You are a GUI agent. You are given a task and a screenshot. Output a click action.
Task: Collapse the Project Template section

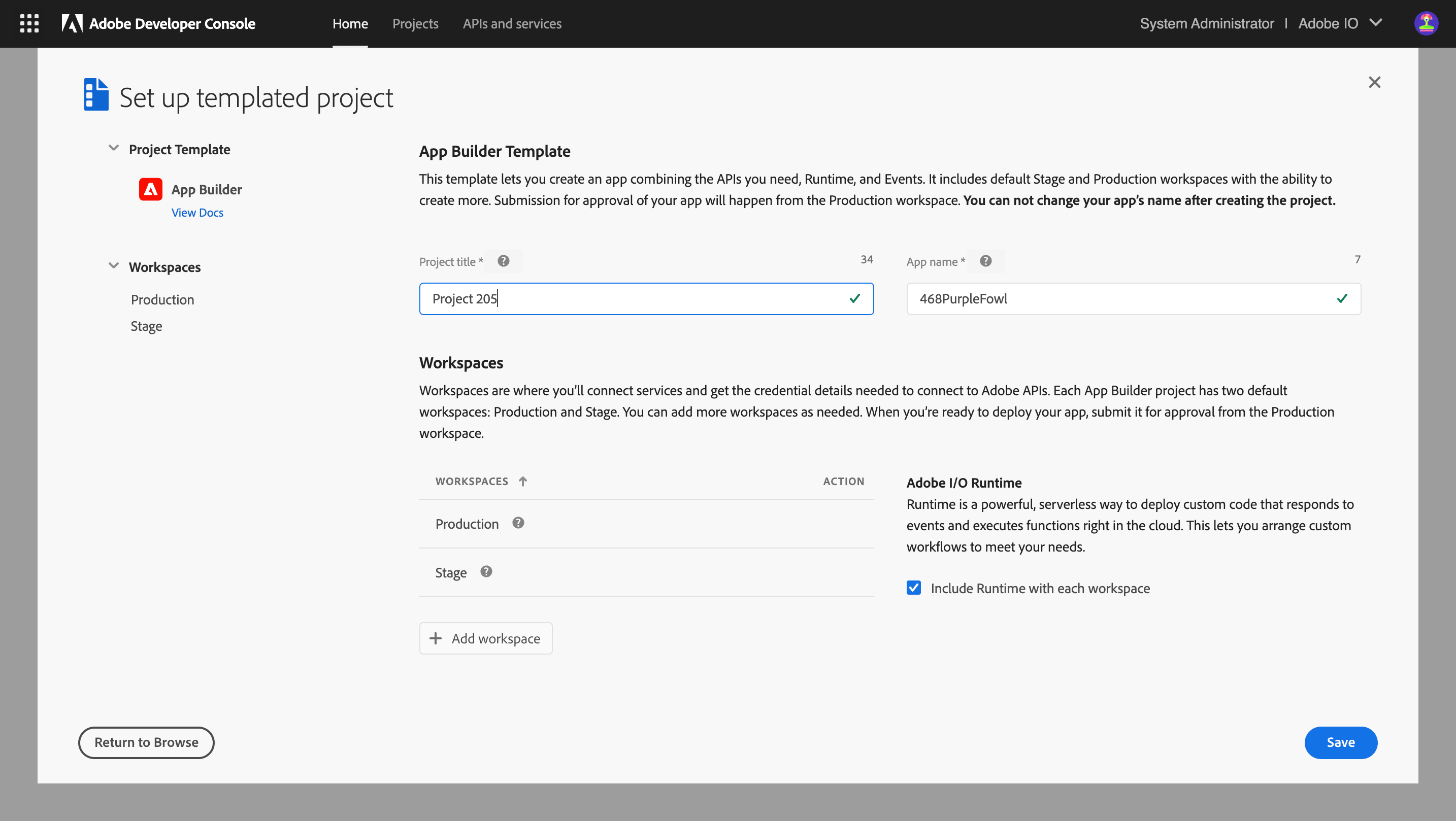click(114, 149)
